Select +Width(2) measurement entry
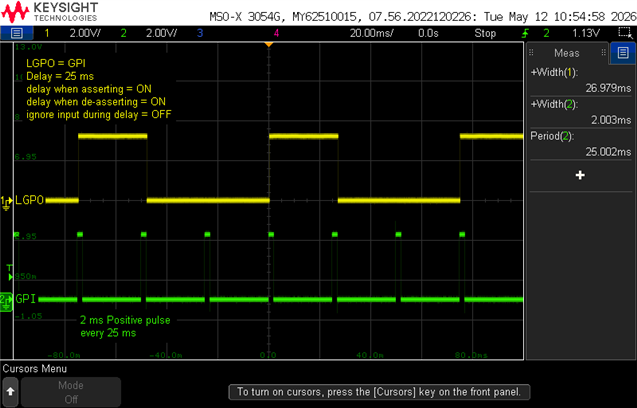This screenshot has width=637, height=408. click(x=581, y=112)
